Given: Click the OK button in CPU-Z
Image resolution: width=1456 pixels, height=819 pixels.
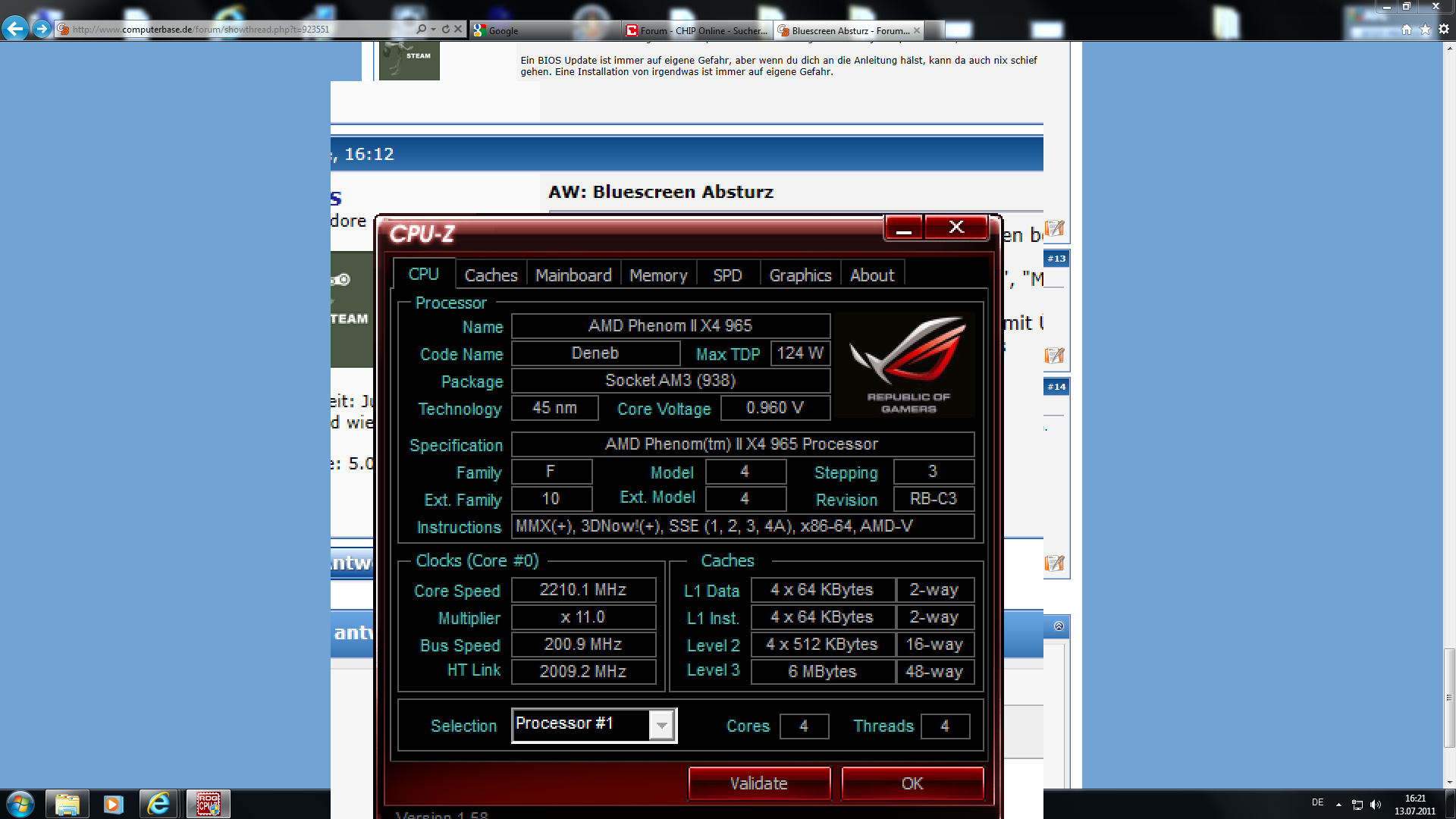Looking at the screenshot, I should [912, 783].
